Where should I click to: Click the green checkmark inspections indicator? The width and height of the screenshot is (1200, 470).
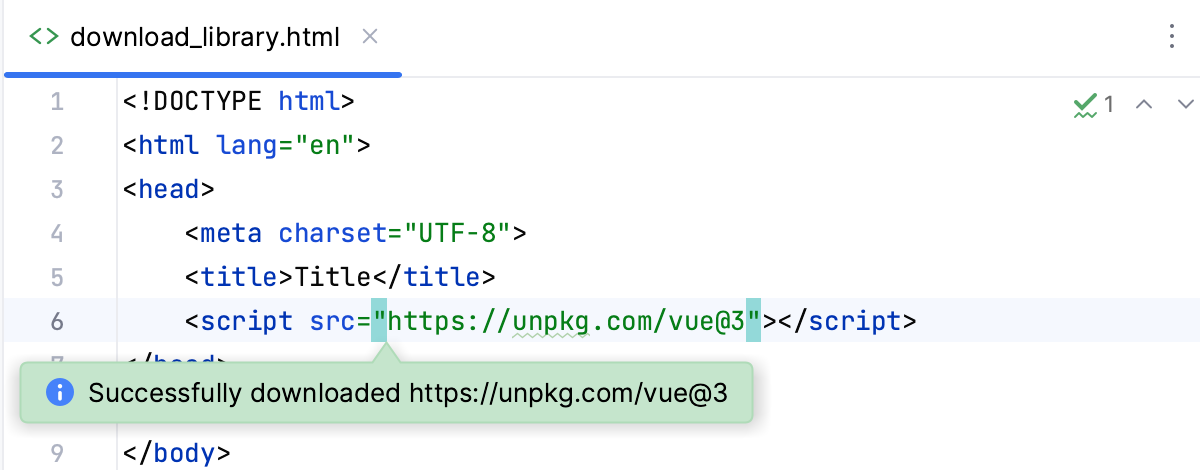pos(1084,104)
